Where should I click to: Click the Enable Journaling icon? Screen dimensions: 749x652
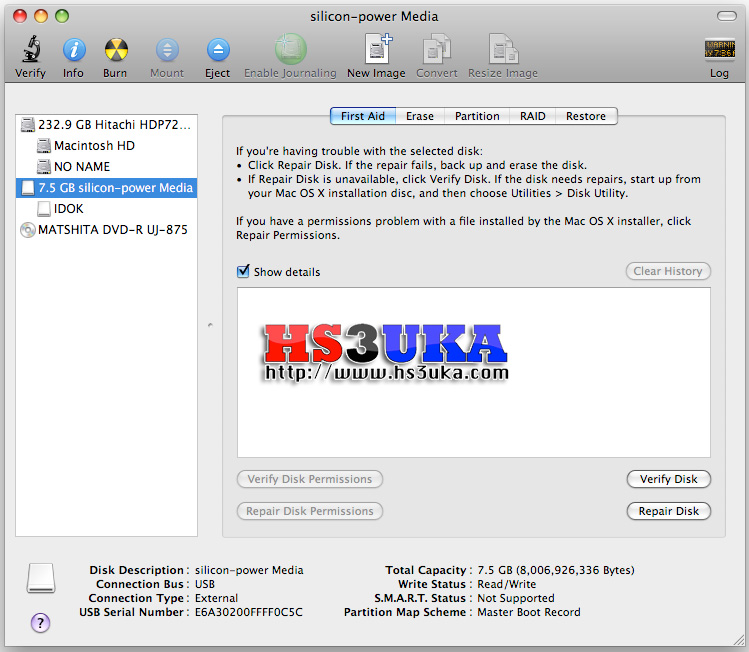click(290, 49)
